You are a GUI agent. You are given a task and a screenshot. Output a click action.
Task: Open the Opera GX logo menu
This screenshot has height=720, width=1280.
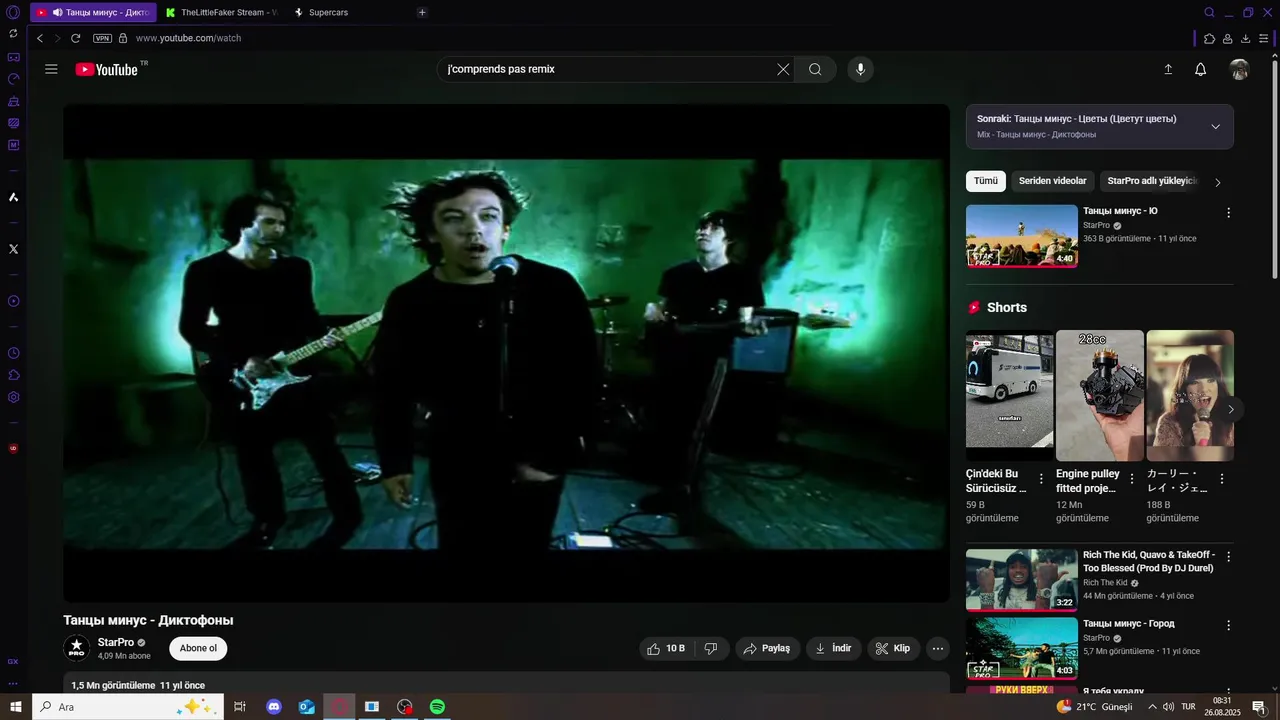point(13,12)
